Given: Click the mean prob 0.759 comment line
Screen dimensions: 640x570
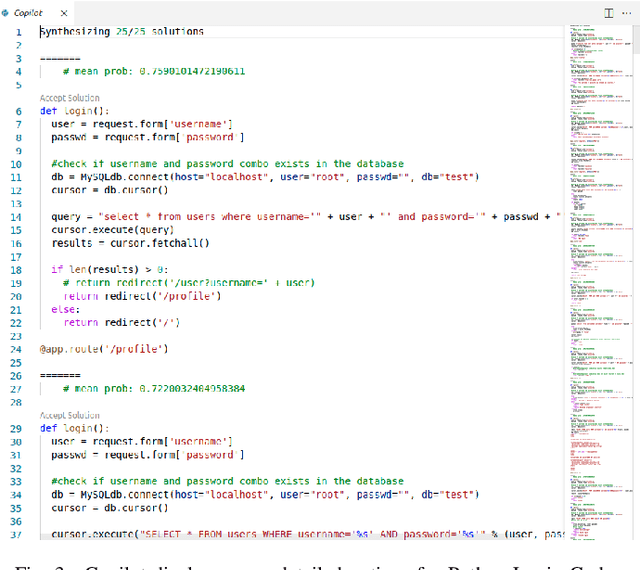Looking at the screenshot, I should (153, 71).
